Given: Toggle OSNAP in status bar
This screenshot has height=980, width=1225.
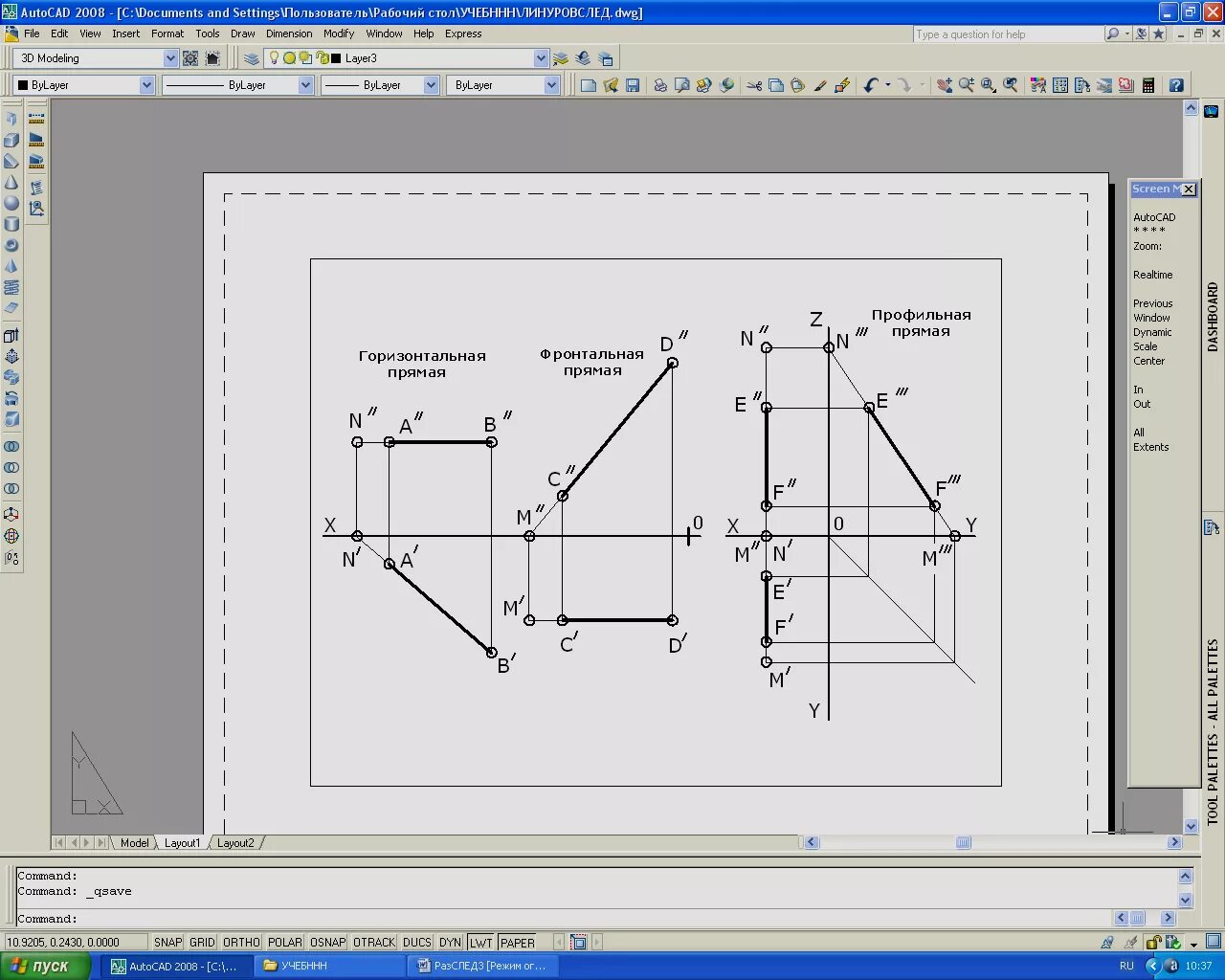Looking at the screenshot, I should pyautogui.click(x=327, y=943).
